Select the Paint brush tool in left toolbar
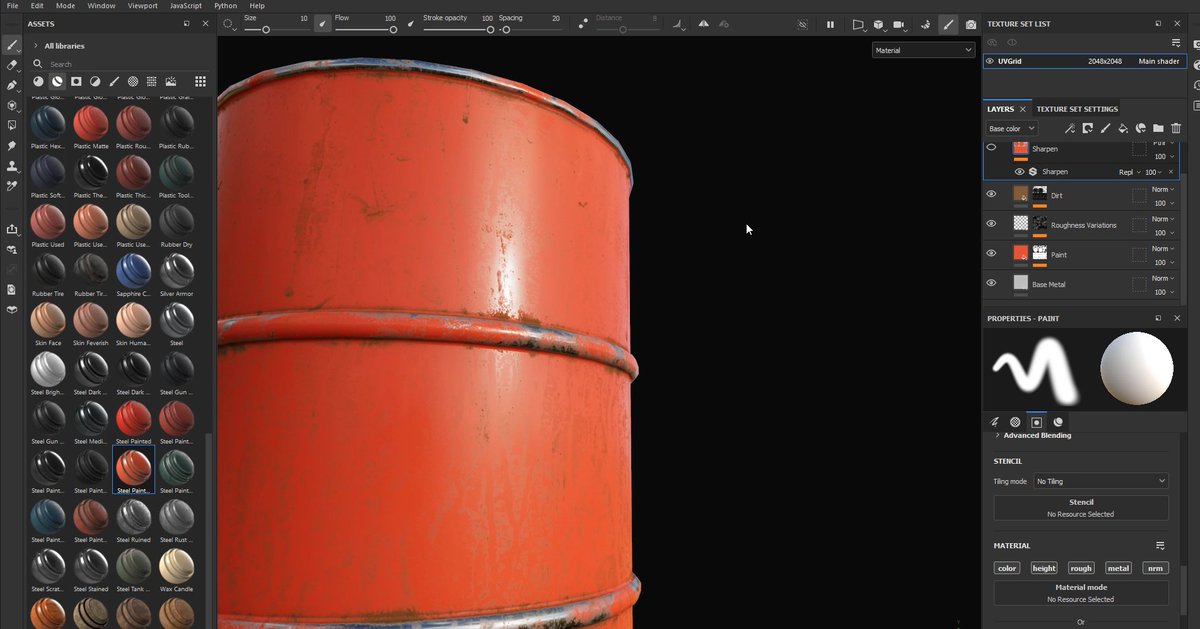 [11, 45]
